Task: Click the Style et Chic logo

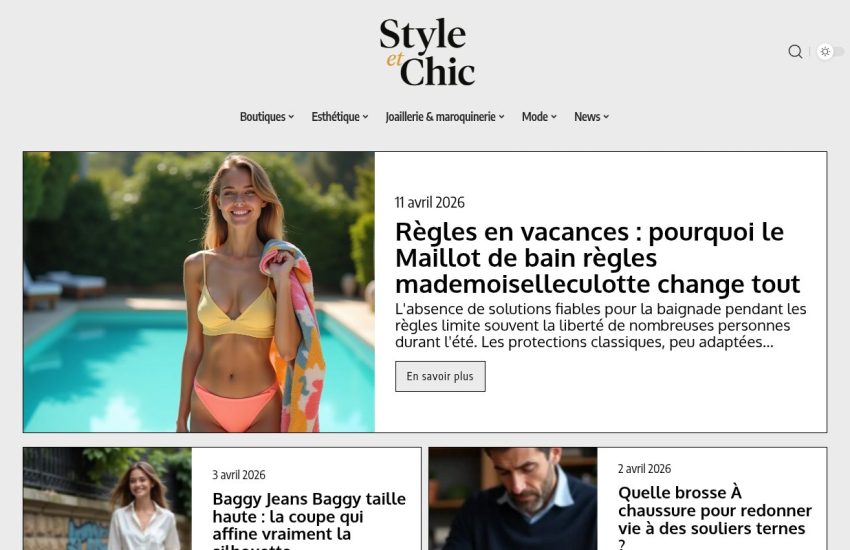Action: pos(427,52)
